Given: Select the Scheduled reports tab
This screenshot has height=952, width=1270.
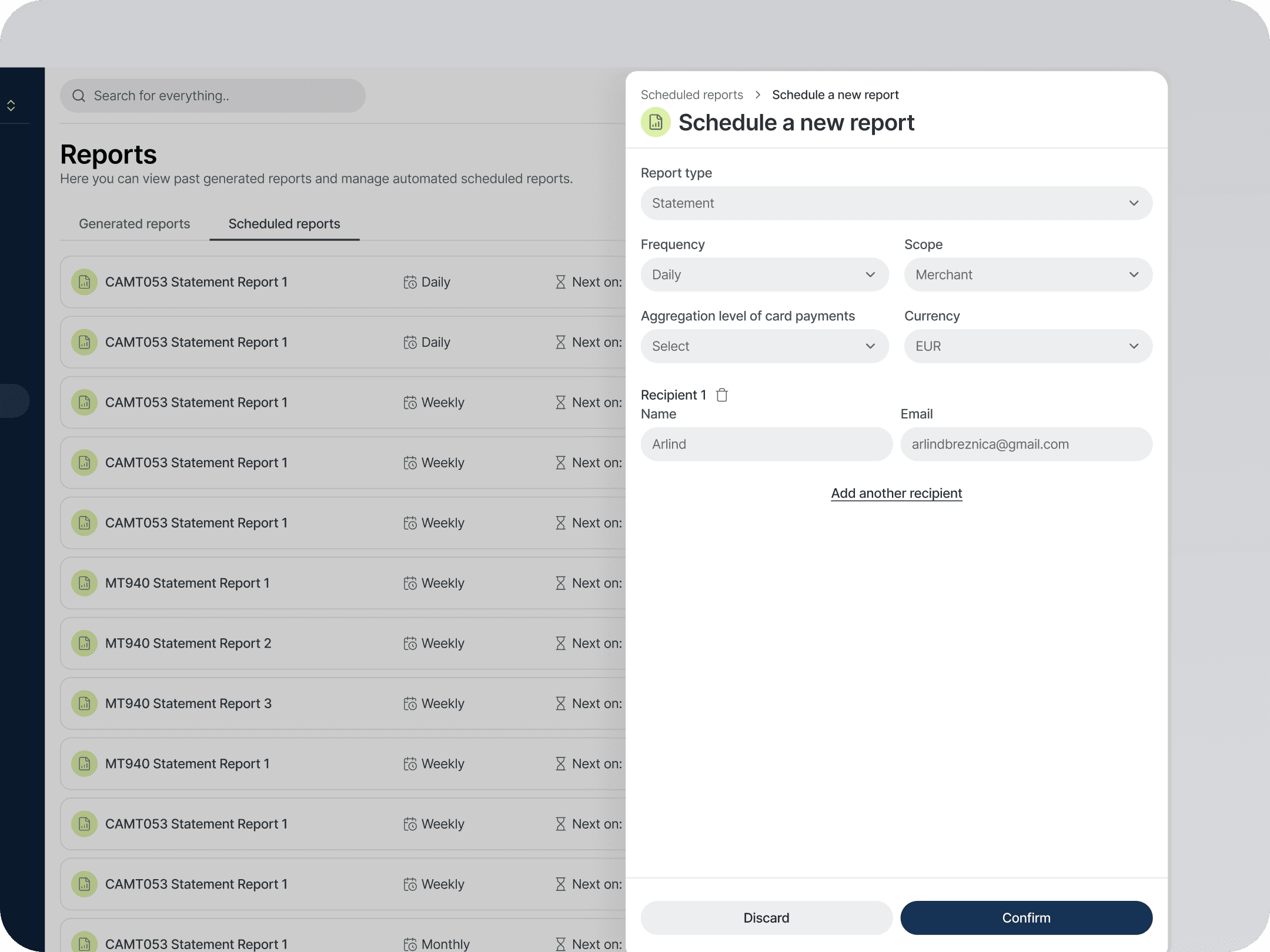Looking at the screenshot, I should click(x=284, y=224).
